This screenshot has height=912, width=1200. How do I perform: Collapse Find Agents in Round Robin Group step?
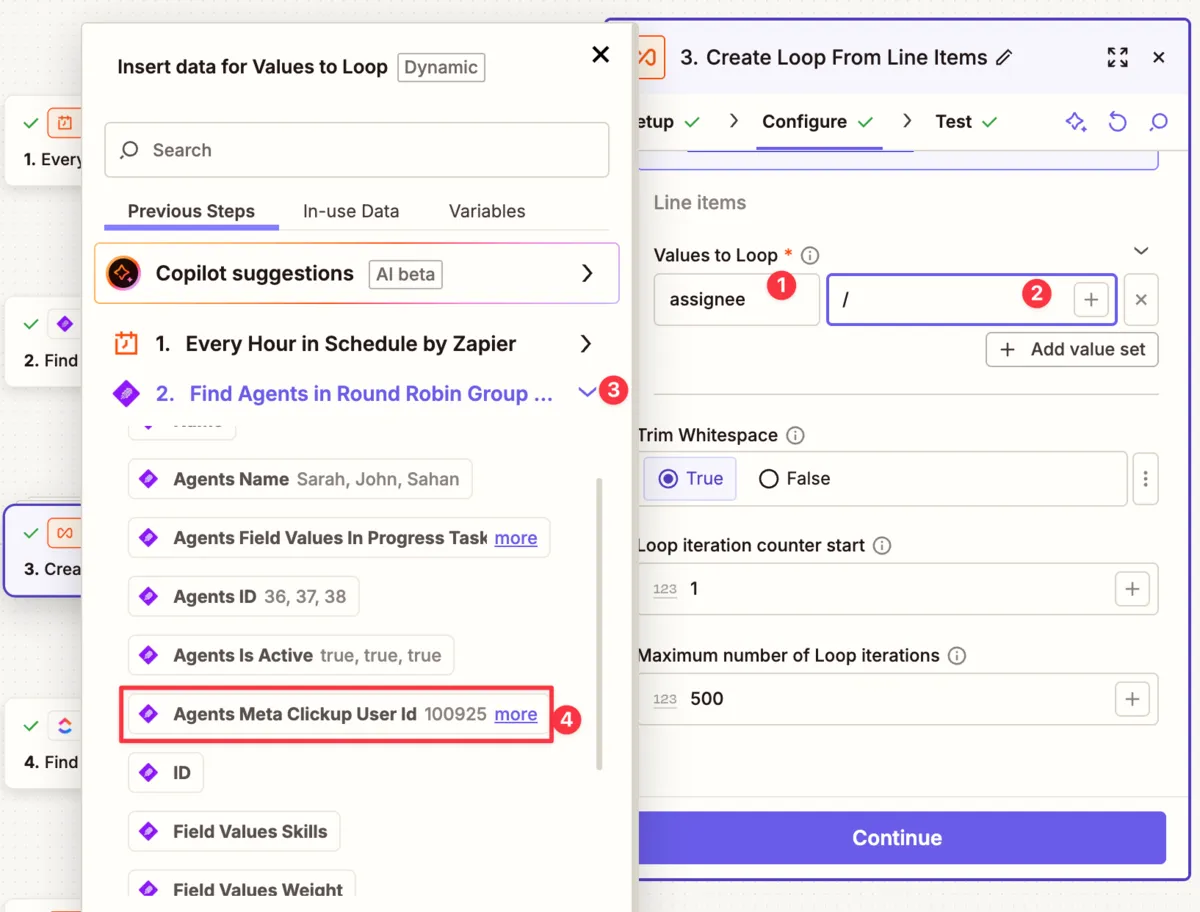[587, 393]
